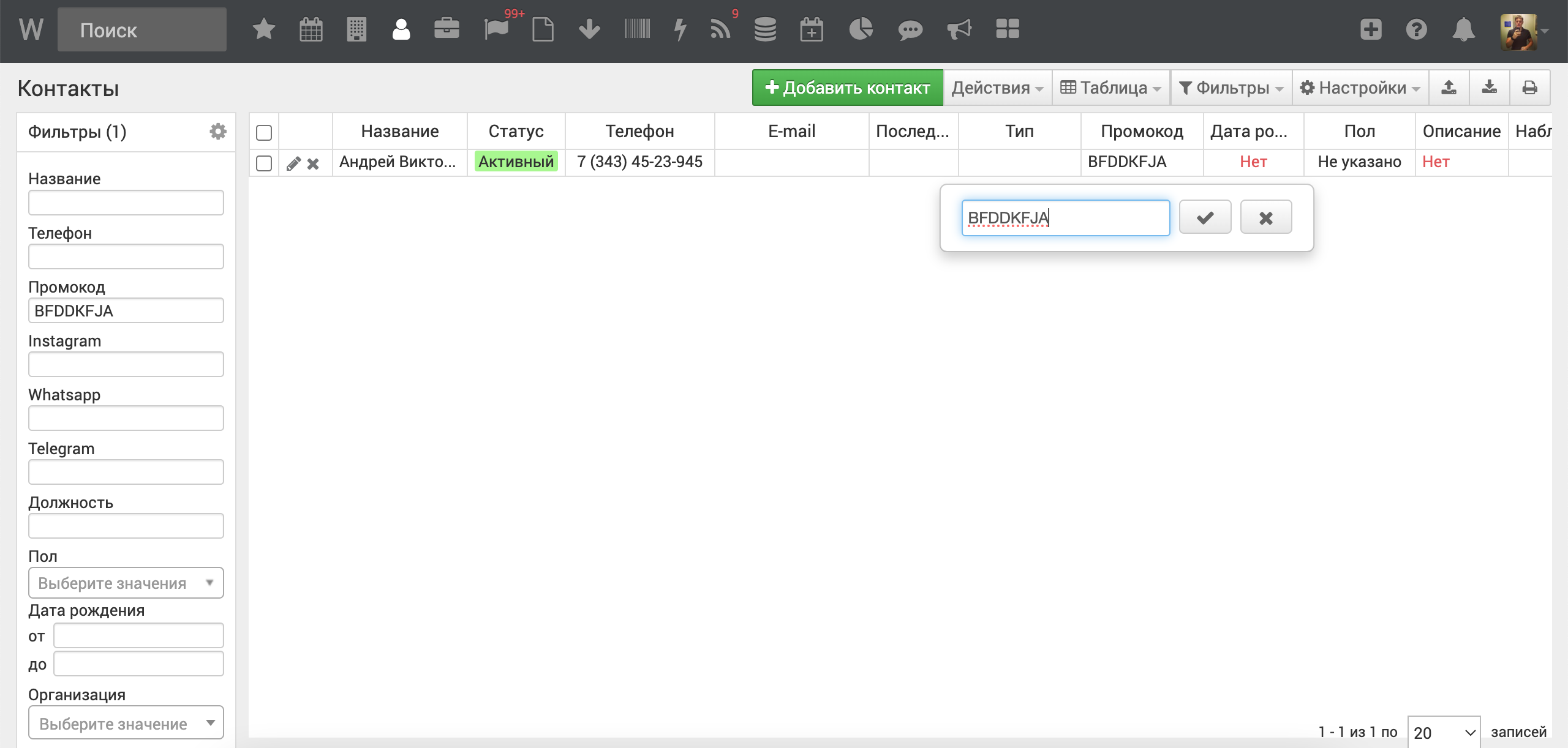Click the flag icon with 99+ badge
Screen dimensions: 1568x748
pos(496,29)
